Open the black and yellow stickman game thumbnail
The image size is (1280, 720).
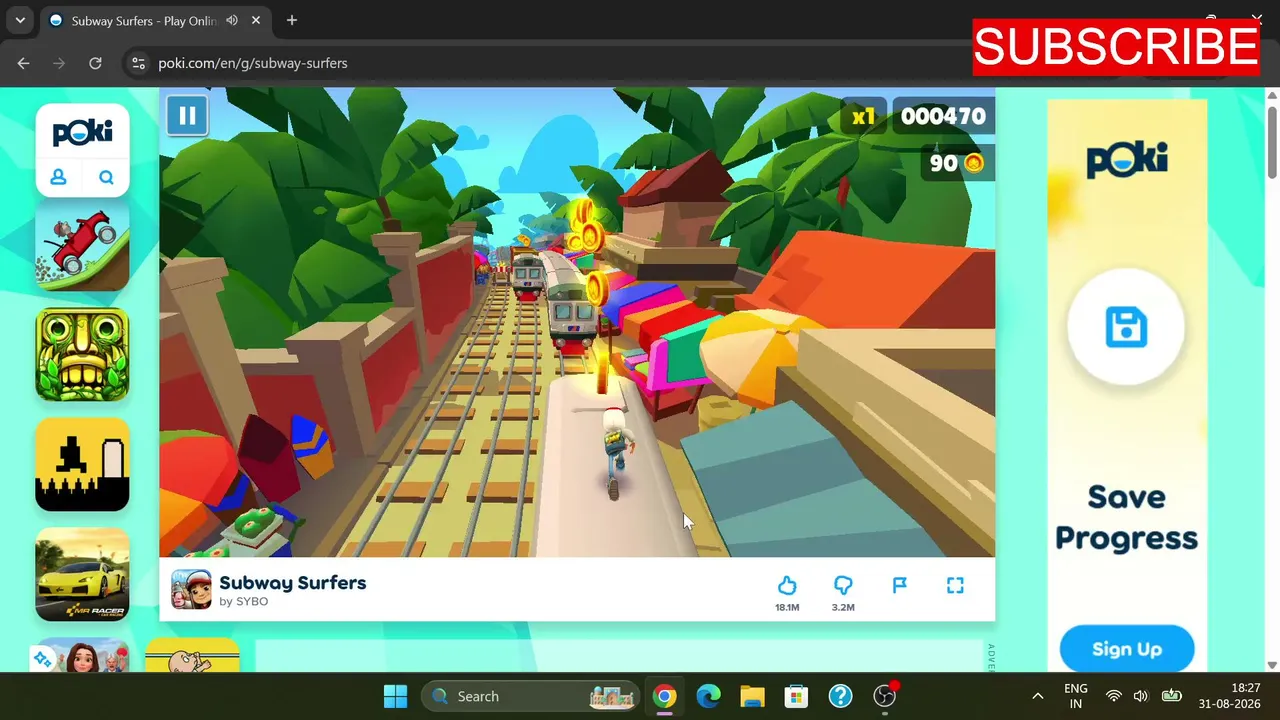point(82,465)
